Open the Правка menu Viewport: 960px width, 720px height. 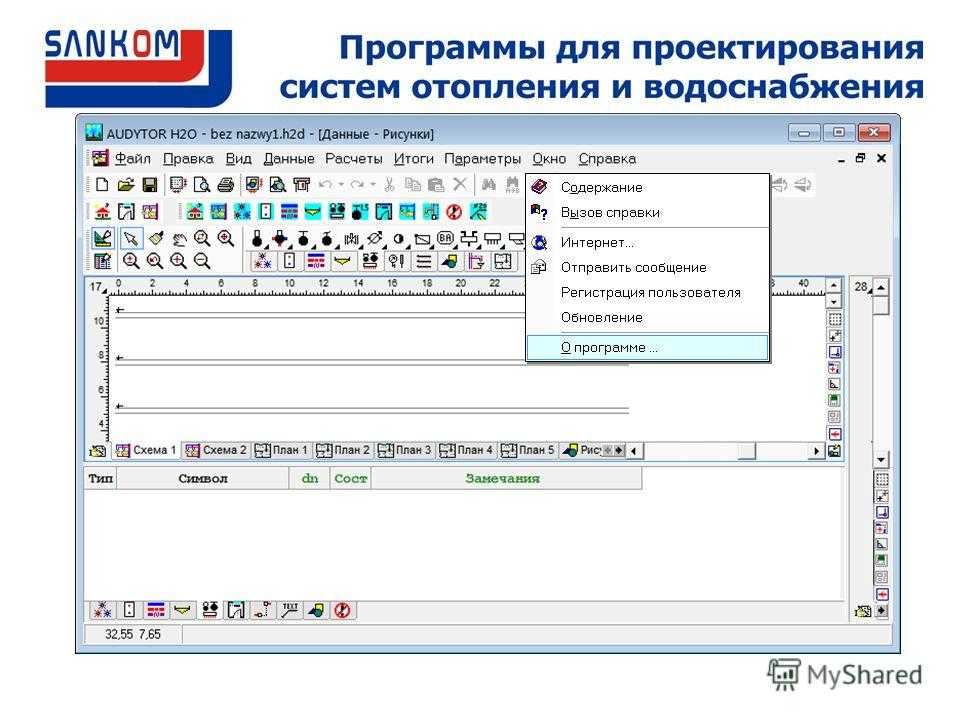tap(188, 159)
